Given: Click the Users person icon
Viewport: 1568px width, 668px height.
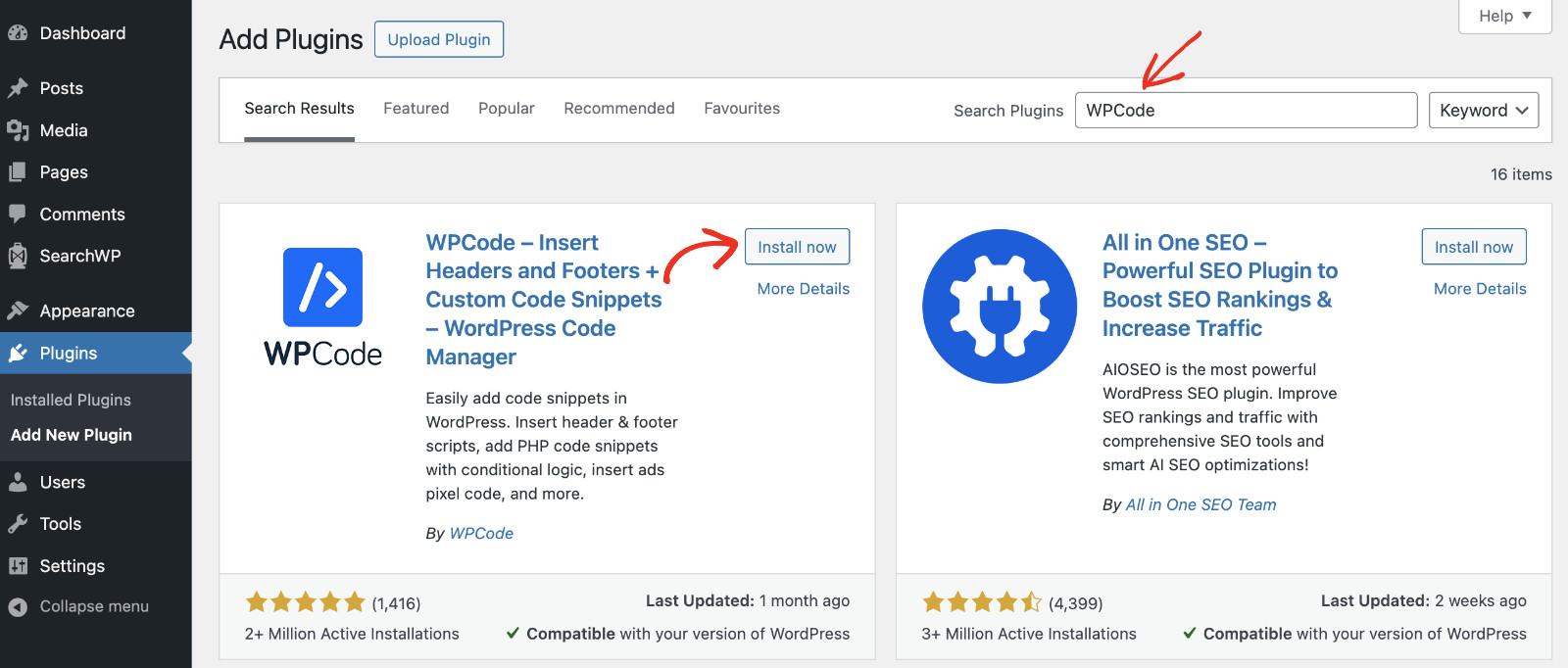Looking at the screenshot, I should [18, 482].
